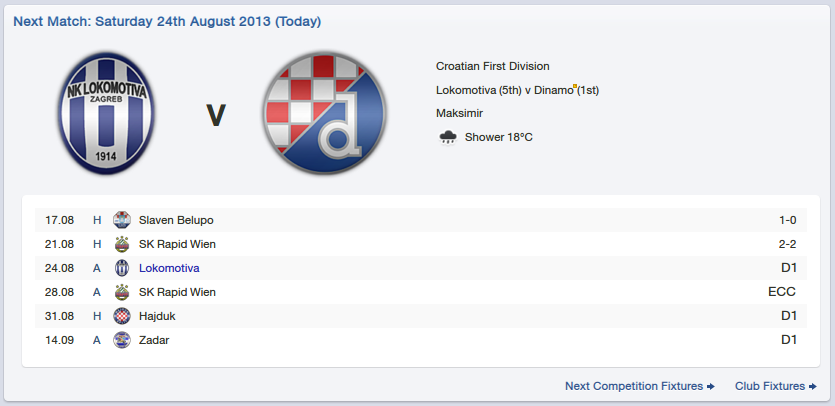
Task: Click the 24.08 fixture date
Action: [59, 268]
